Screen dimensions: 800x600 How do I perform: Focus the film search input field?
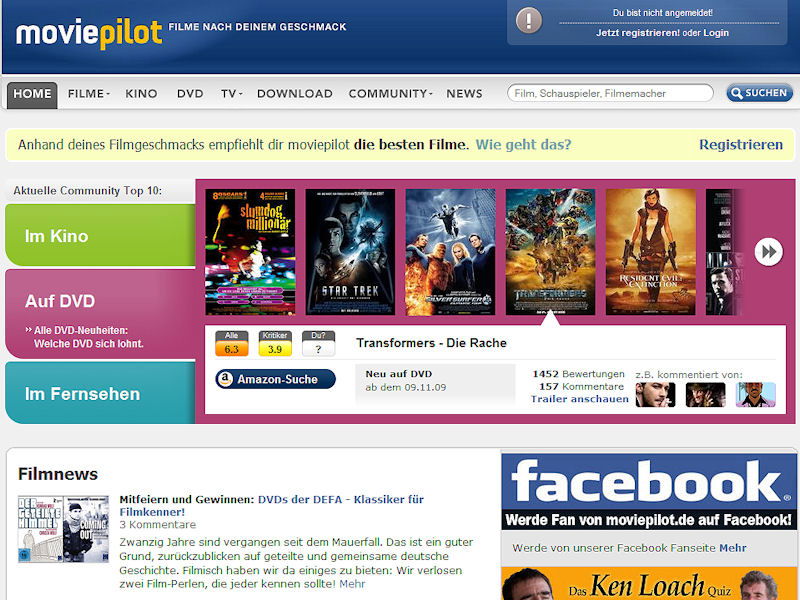point(610,93)
